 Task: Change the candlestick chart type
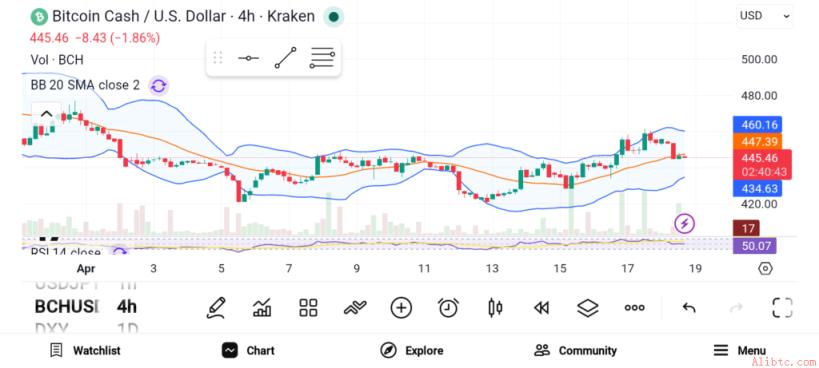(495, 307)
